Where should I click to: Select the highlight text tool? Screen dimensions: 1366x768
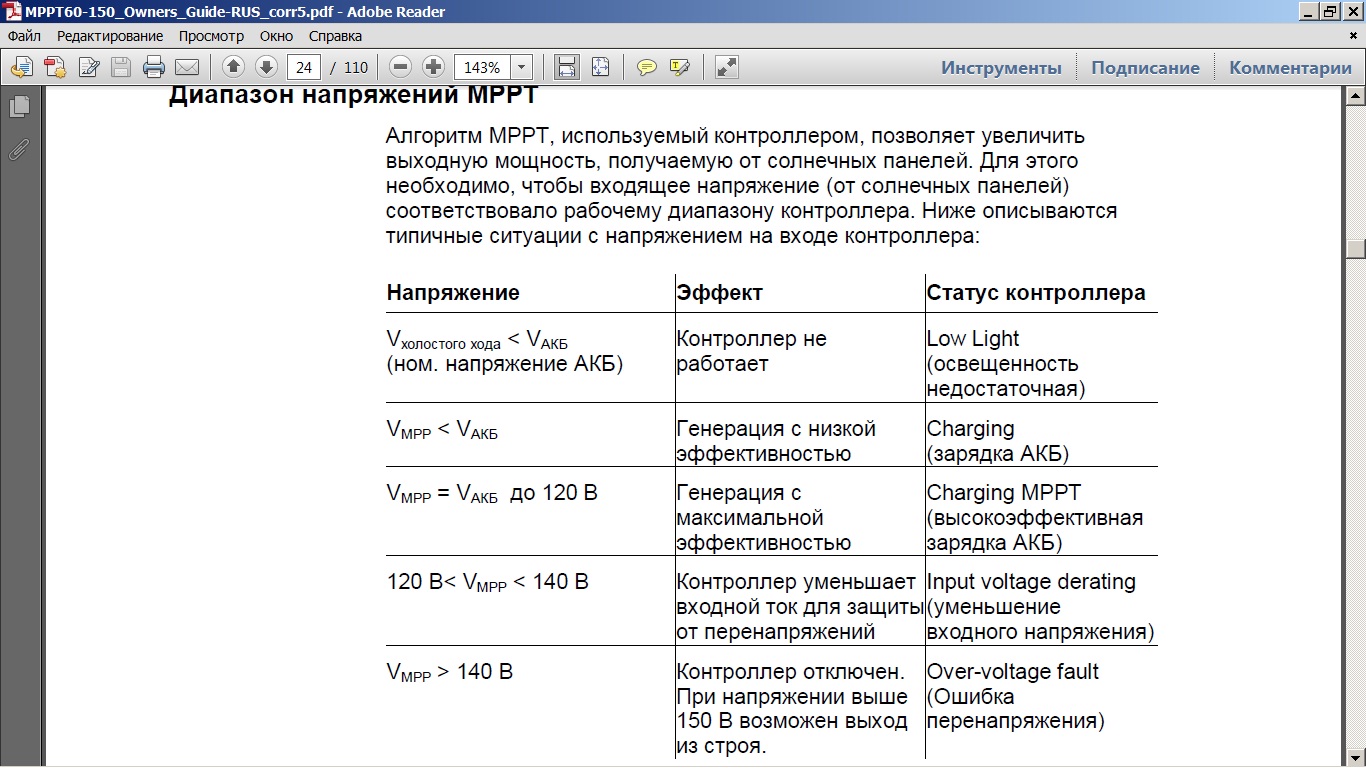click(680, 67)
